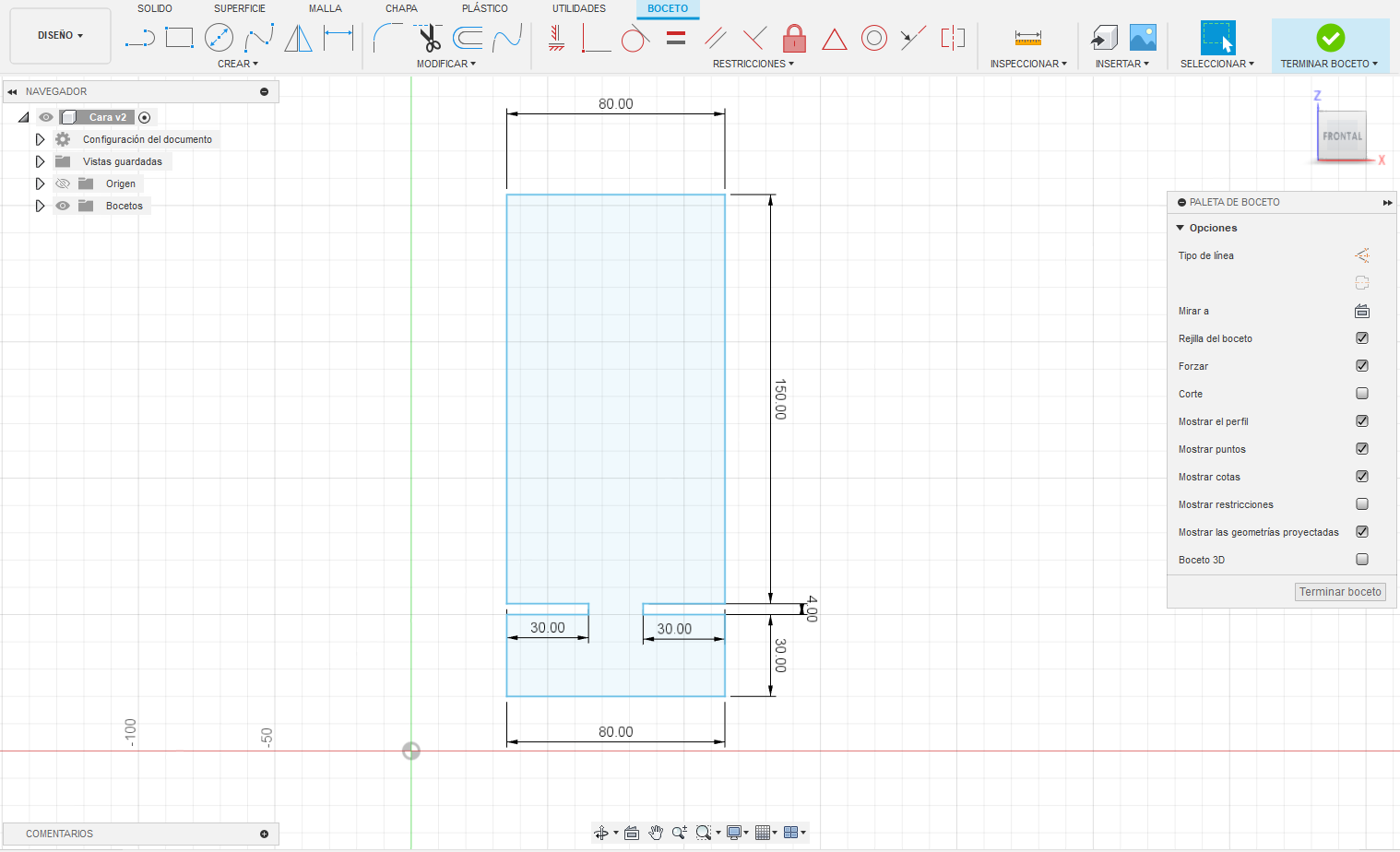Select the Fix/Unfix lock constraint

[794, 38]
